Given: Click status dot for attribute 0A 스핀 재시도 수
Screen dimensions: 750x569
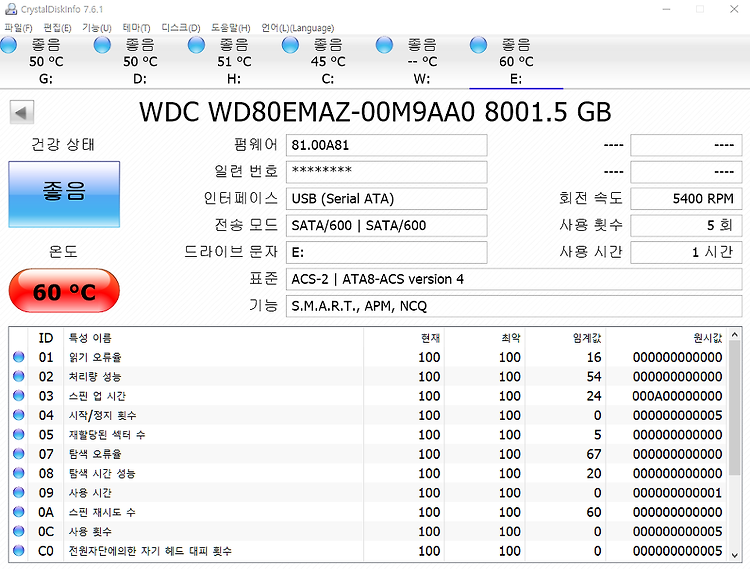Looking at the screenshot, I should (x=19, y=512).
